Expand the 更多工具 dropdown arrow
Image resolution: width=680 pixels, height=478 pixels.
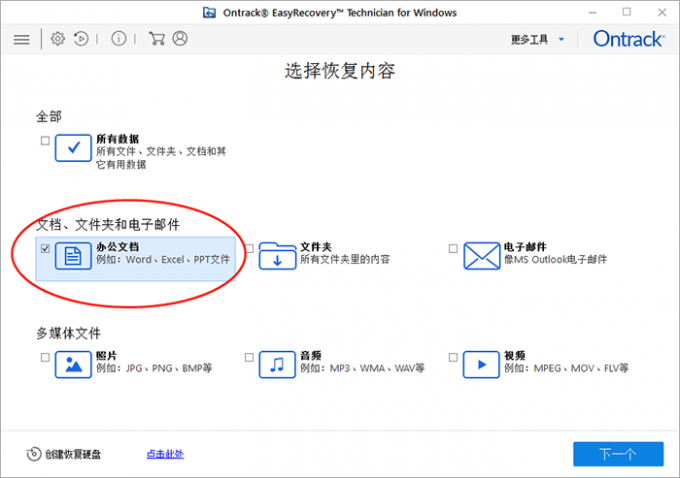click(x=561, y=39)
